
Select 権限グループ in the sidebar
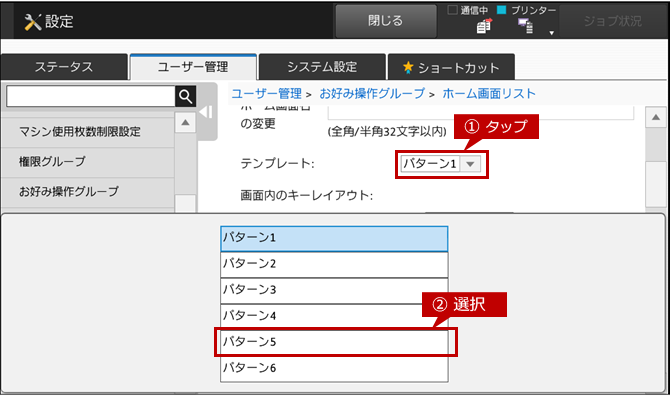[88, 161]
